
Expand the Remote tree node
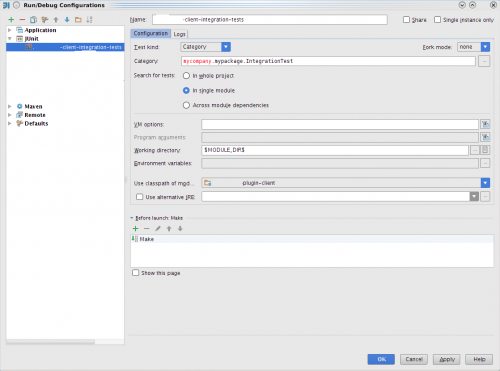click(10, 115)
